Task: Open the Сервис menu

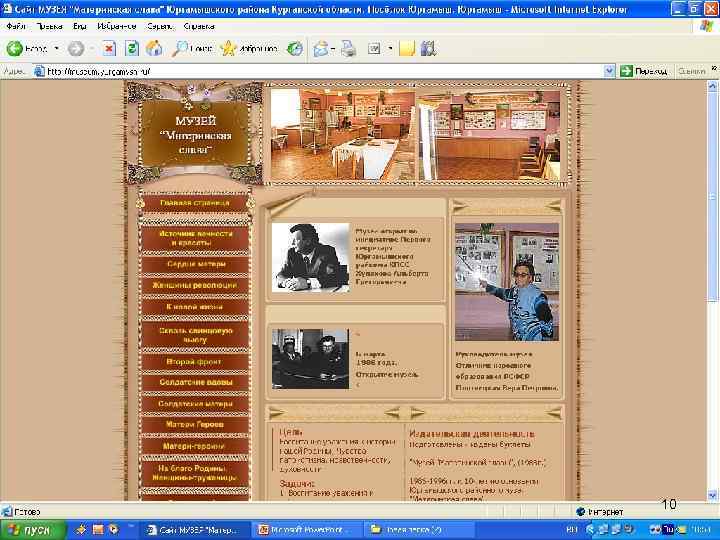Action: coord(160,27)
